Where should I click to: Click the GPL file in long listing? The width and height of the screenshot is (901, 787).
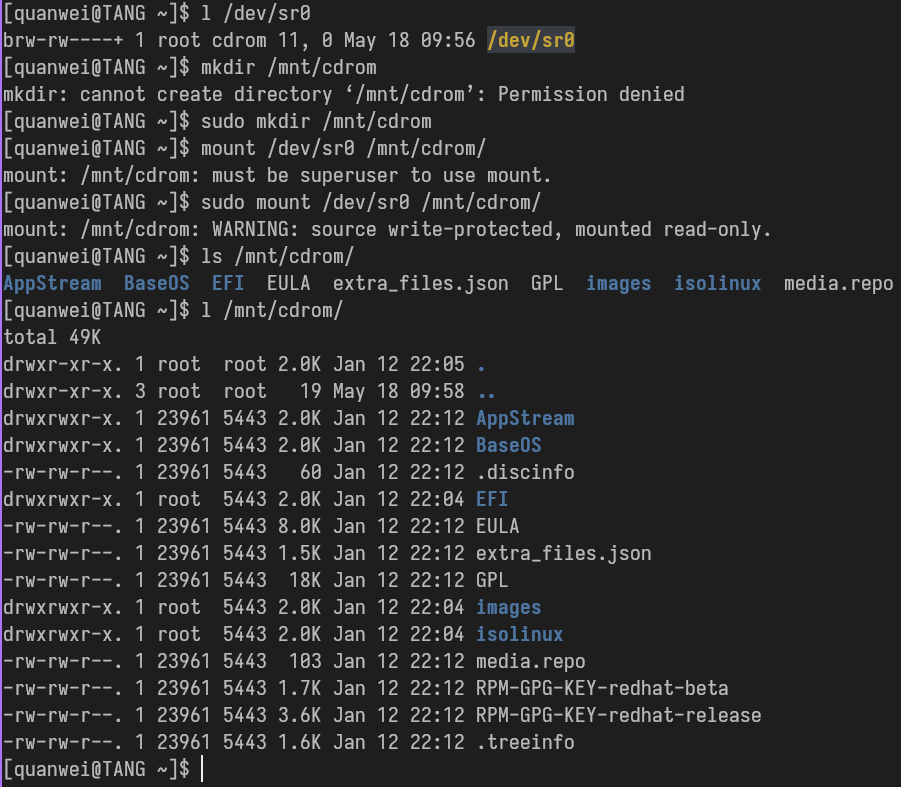pyautogui.click(x=492, y=580)
